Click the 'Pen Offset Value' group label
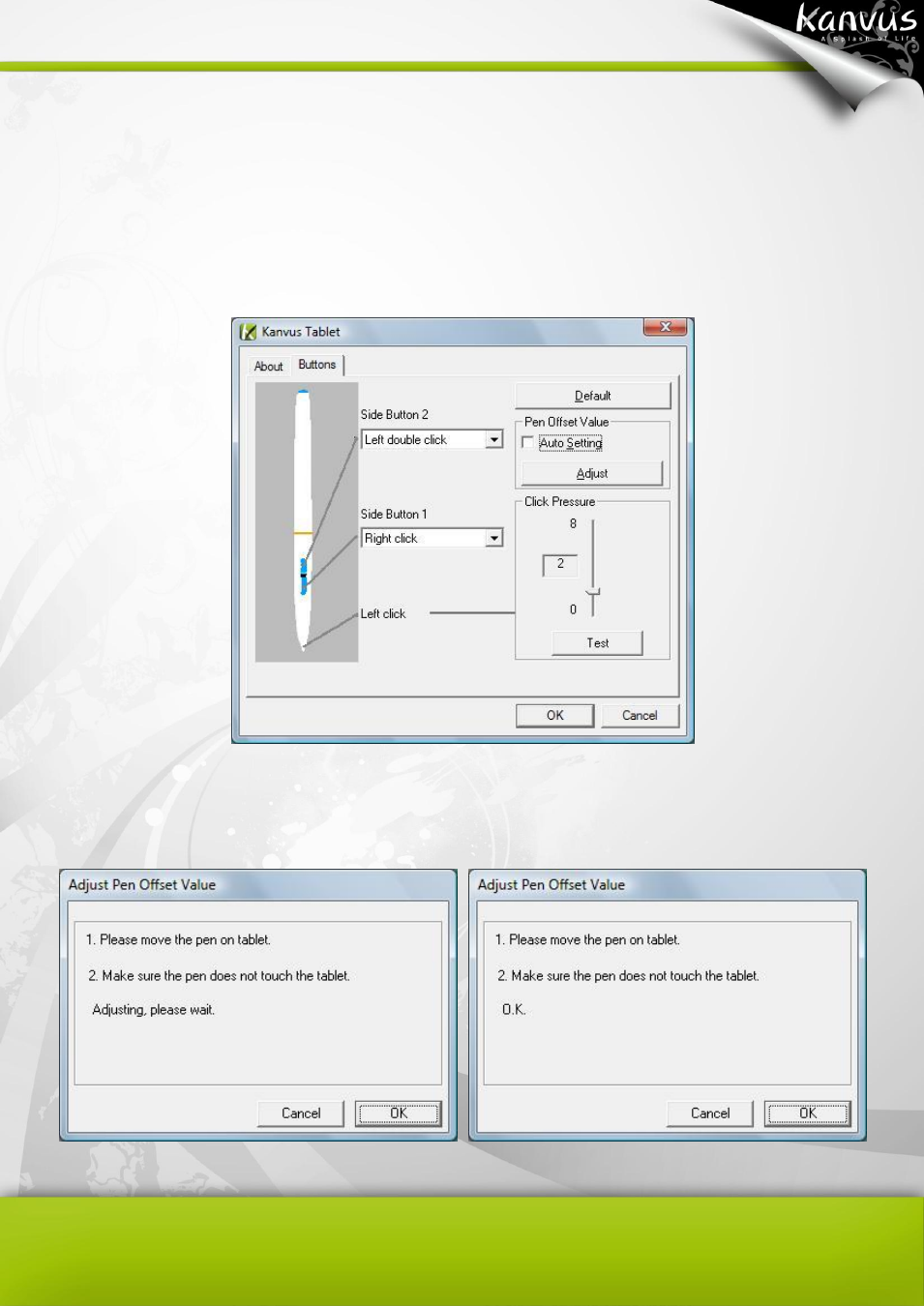The height and width of the screenshot is (1306, 924). click(x=567, y=422)
